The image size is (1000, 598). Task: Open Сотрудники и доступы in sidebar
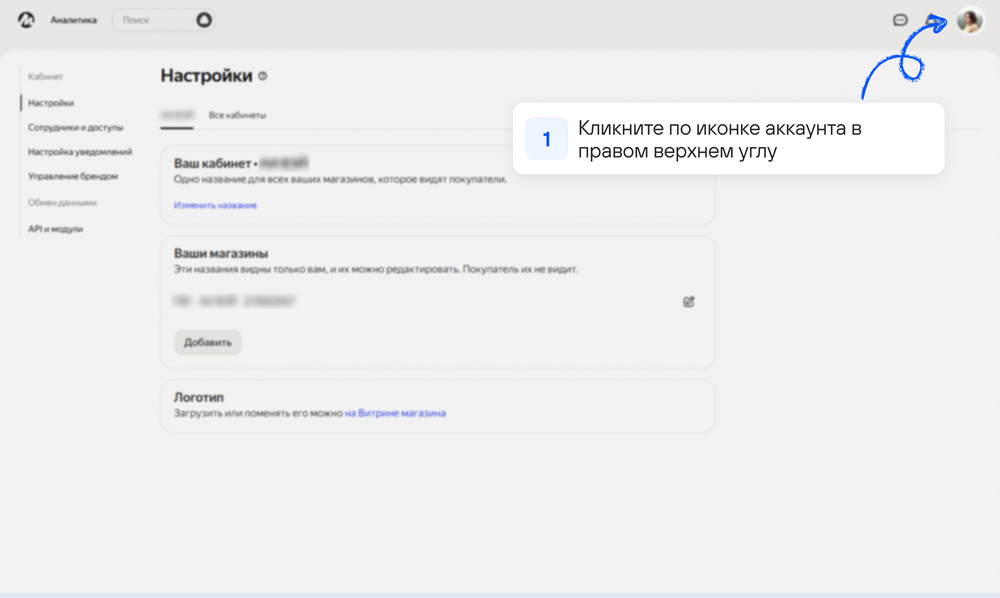(75, 128)
